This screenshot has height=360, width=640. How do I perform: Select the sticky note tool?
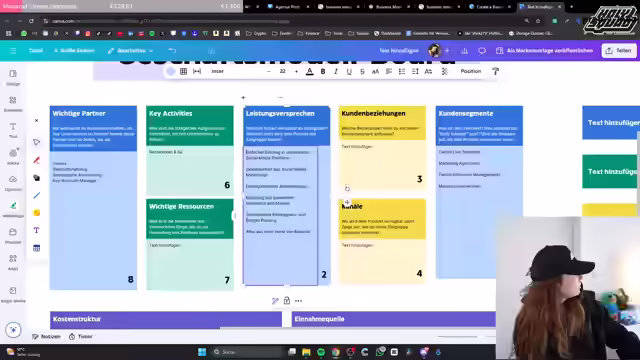point(36,213)
